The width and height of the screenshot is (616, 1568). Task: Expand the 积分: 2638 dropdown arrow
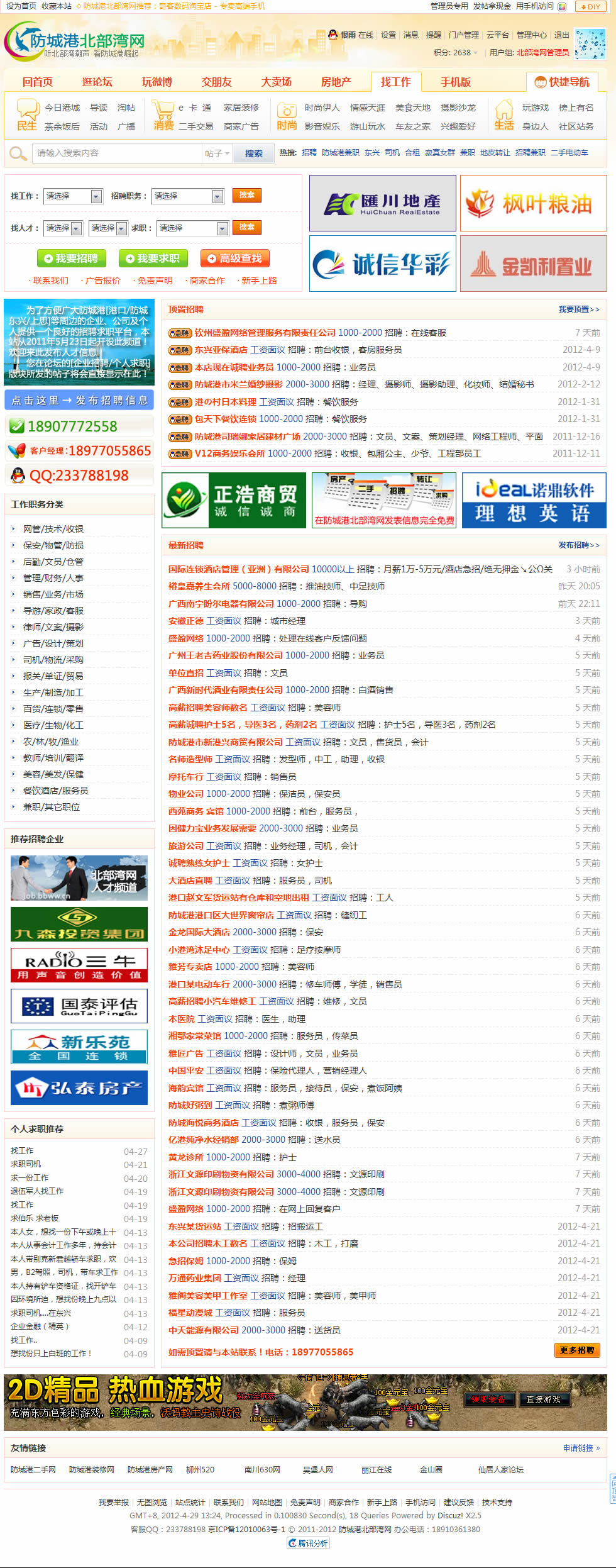tap(476, 53)
